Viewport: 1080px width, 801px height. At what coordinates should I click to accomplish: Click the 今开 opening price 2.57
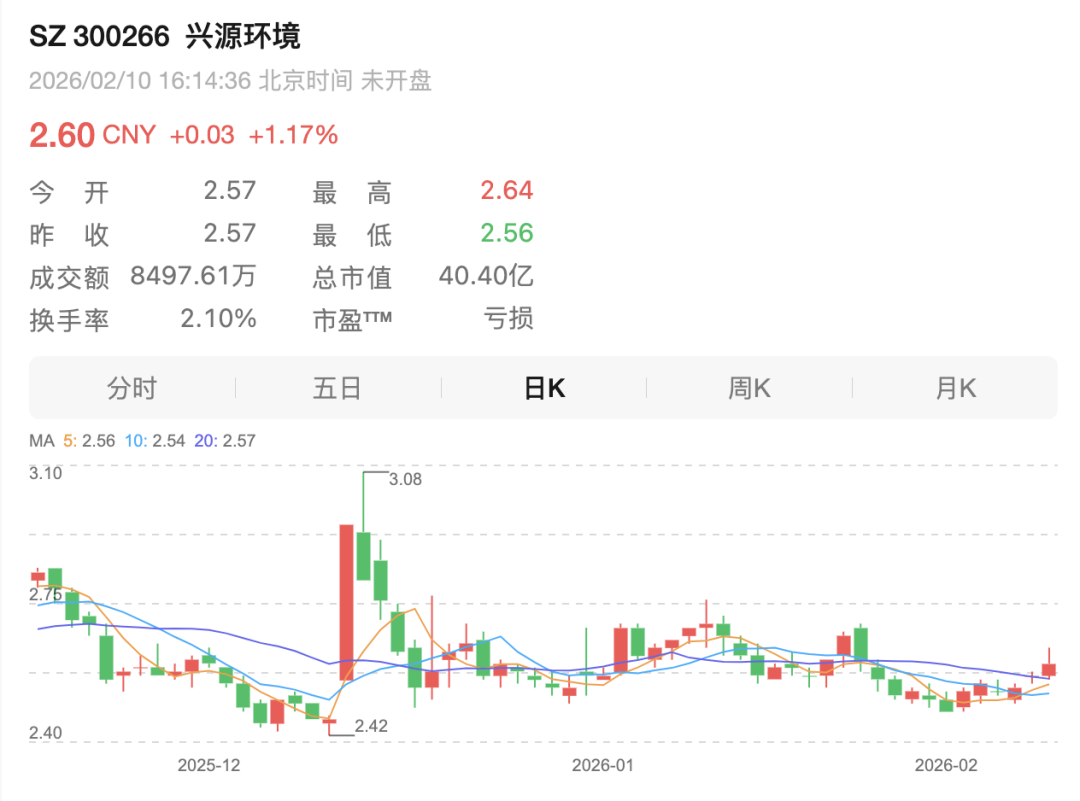[229, 190]
